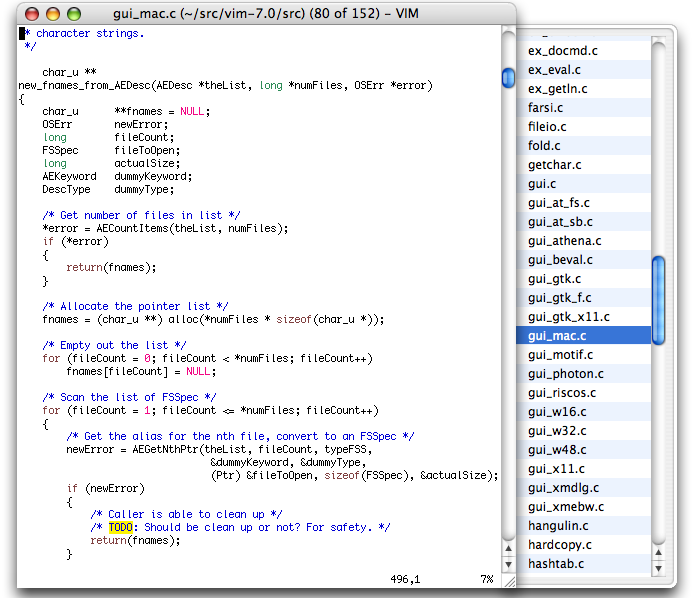699x598 pixels.
Task: Open gui_athena.c from the drawer
Action: 583,241
